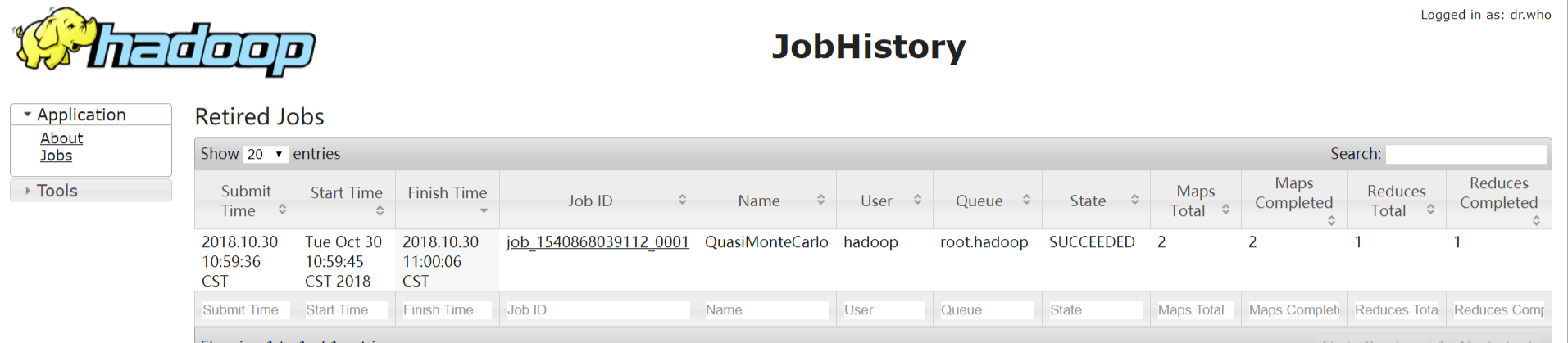
Task: Click the Job ID filter field
Action: (x=598, y=310)
